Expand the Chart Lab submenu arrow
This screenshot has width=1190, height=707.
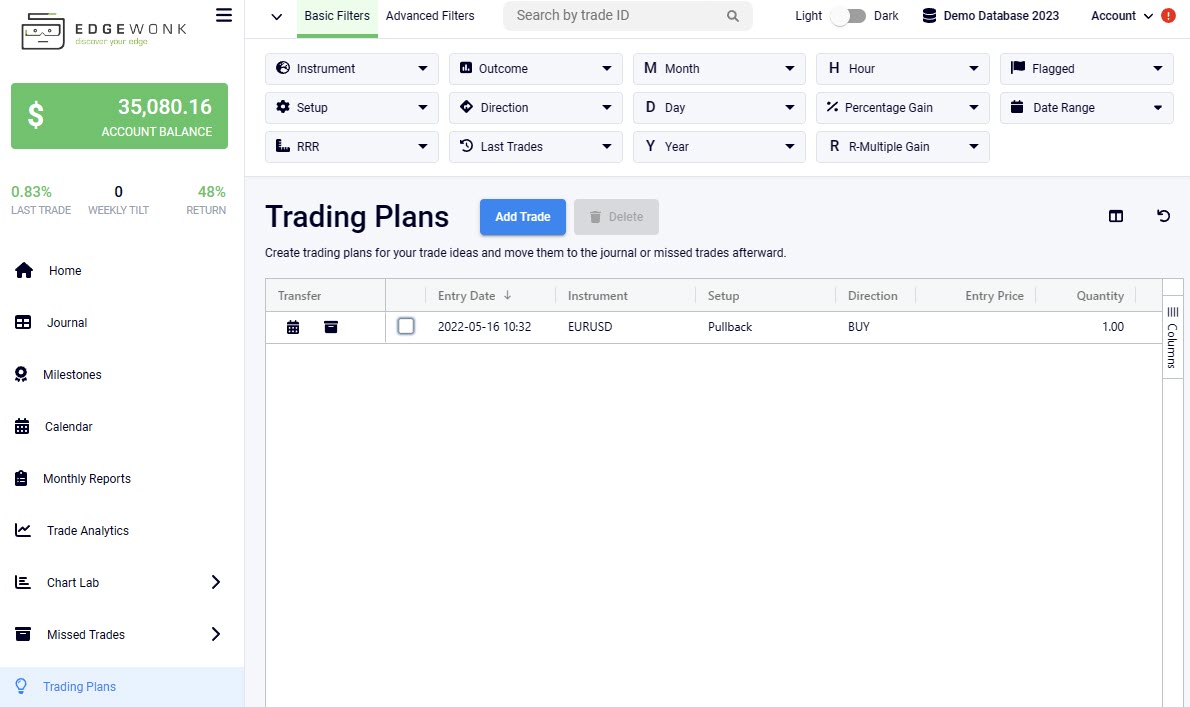(216, 582)
